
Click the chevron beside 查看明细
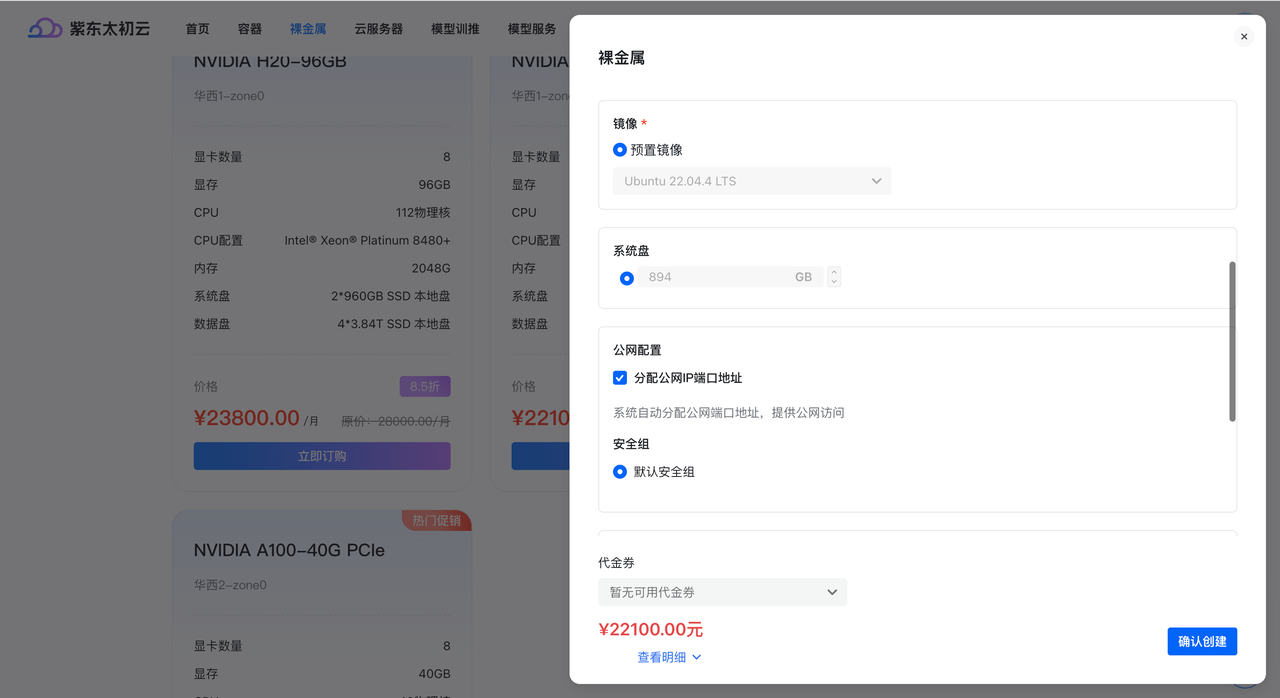[695, 657]
